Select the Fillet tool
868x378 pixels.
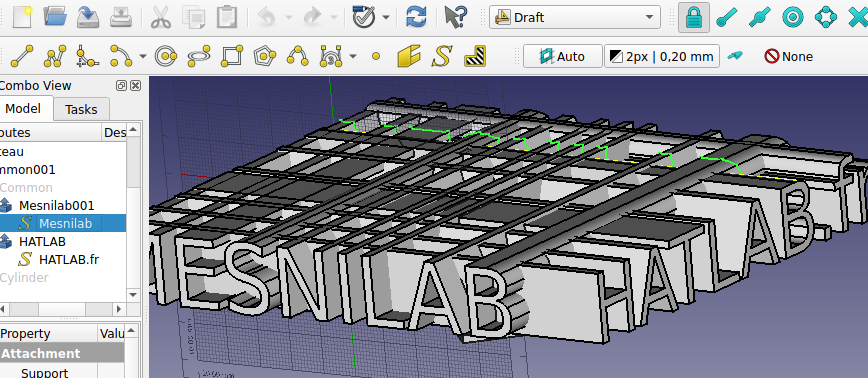point(87,56)
